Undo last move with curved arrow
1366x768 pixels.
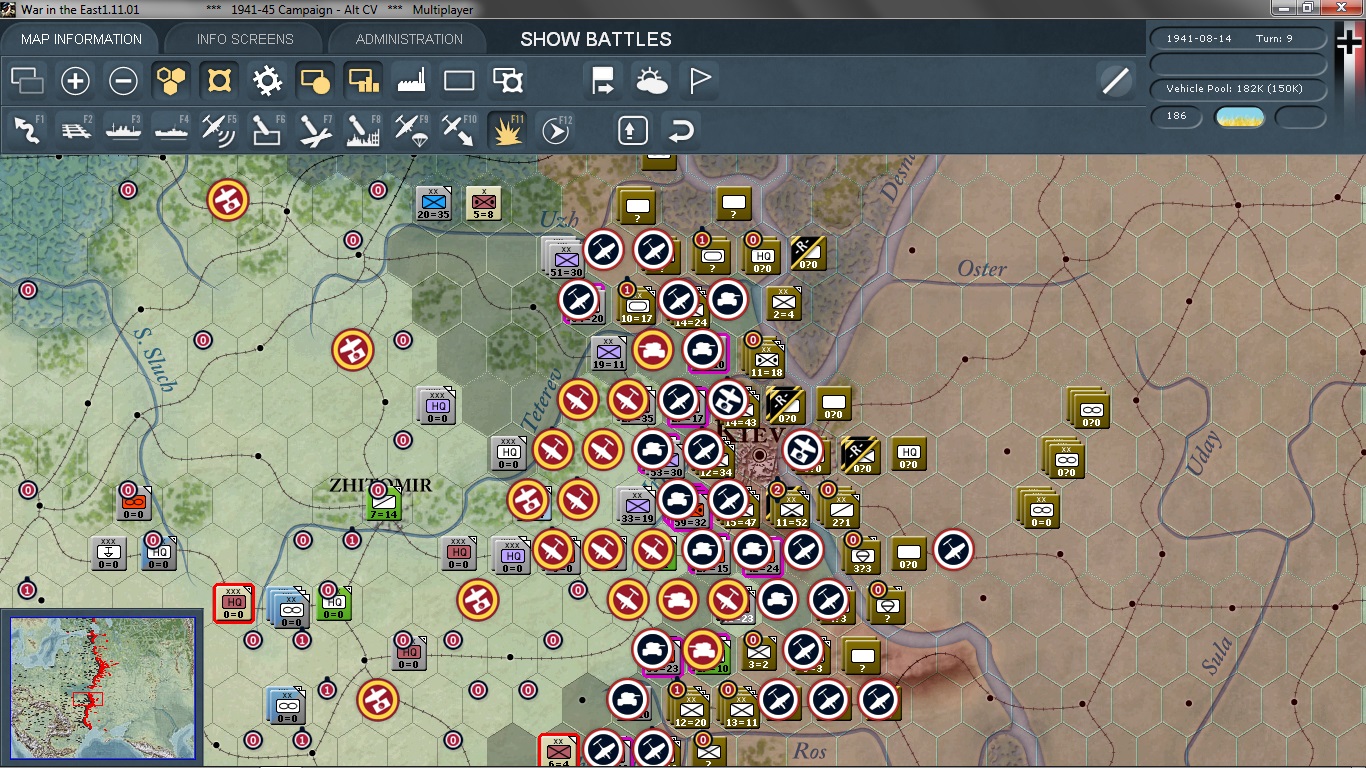tap(681, 130)
